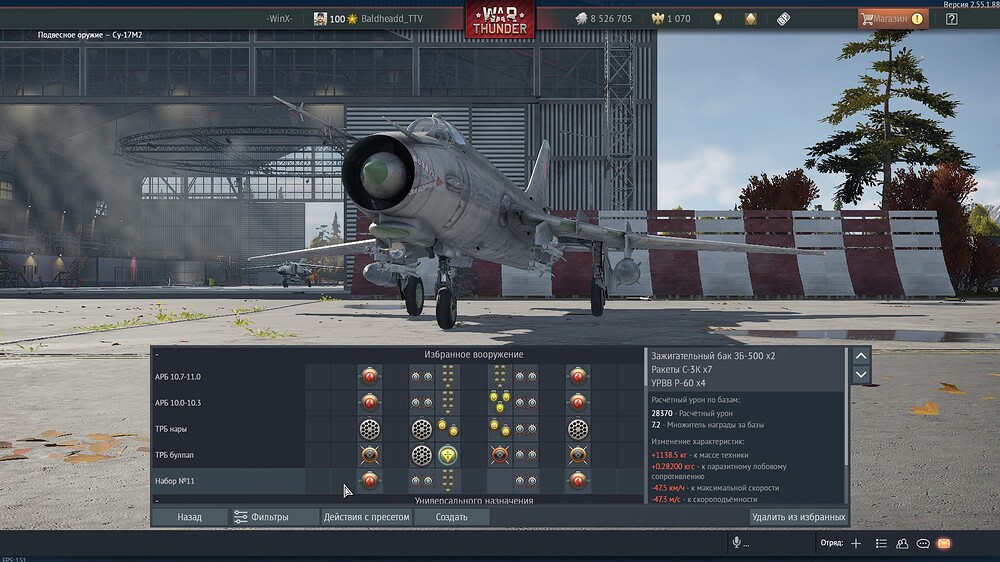Open the ticket icon in top bar
Screen dimensions: 1000x562
coord(783,18)
